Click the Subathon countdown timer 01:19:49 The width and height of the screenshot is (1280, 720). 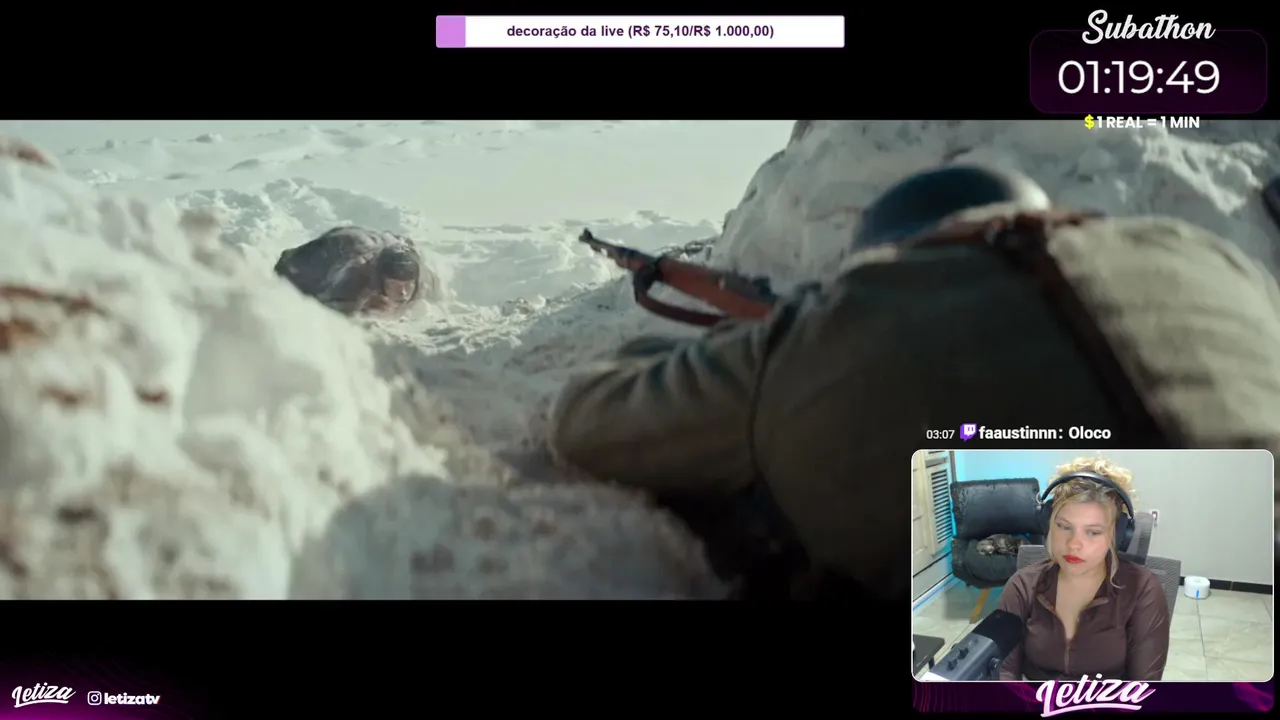[x=1139, y=78]
